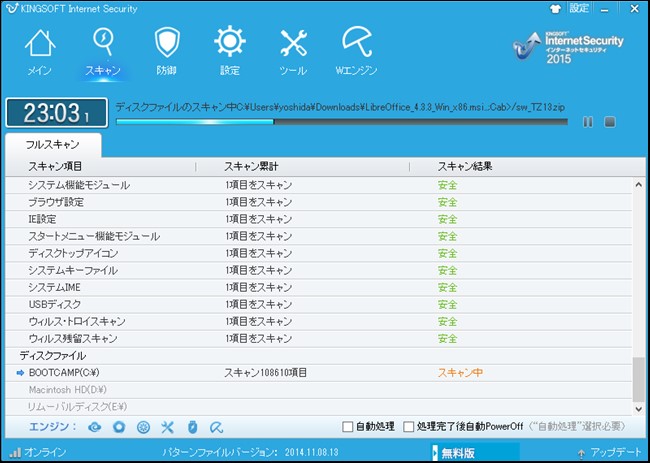
Task: Click the second ring-shaped engine icon
Action: tap(119, 427)
